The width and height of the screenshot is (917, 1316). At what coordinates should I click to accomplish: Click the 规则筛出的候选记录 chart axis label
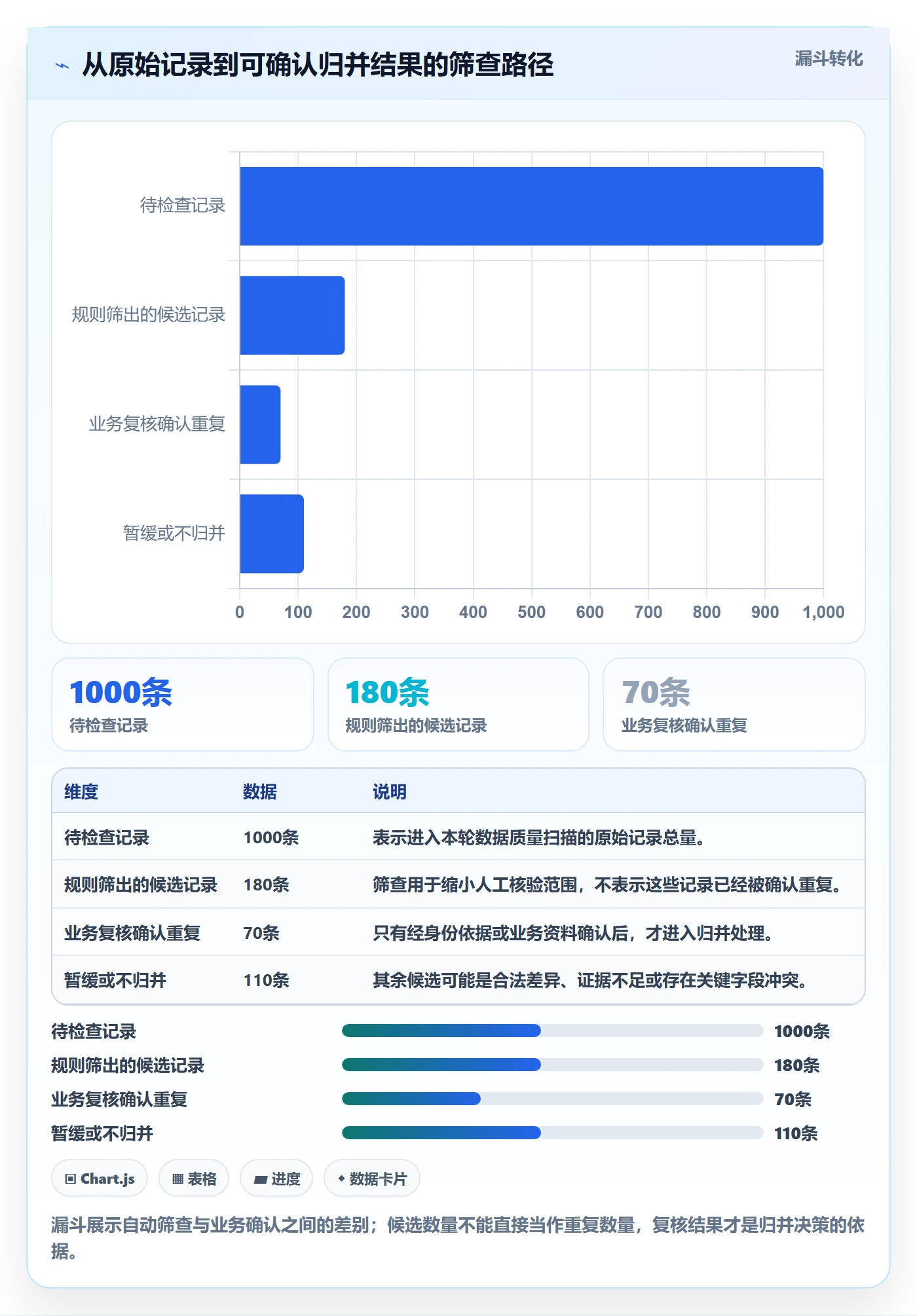pyautogui.click(x=149, y=315)
